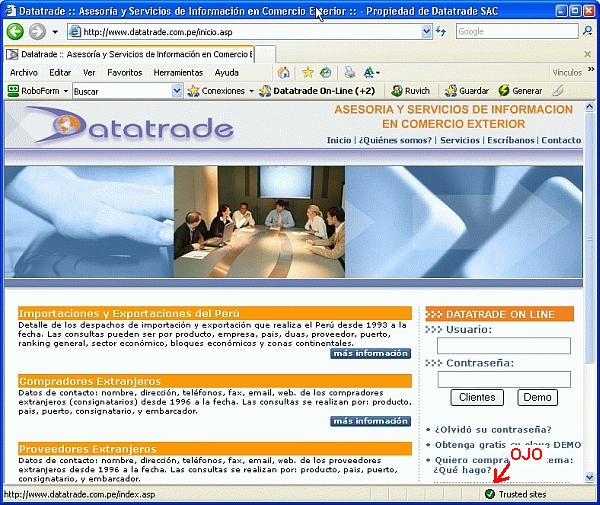
Task: Open the Escríbanos link
Action: pos(510,140)
